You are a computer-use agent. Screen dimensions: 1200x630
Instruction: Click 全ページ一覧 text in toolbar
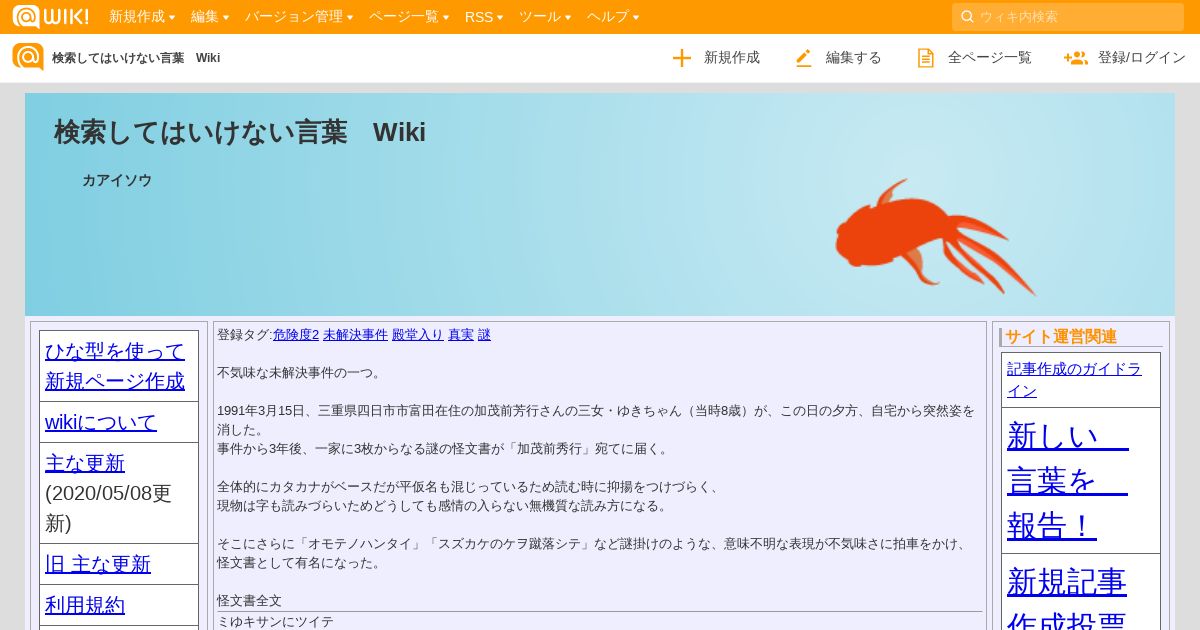[990, 58]
